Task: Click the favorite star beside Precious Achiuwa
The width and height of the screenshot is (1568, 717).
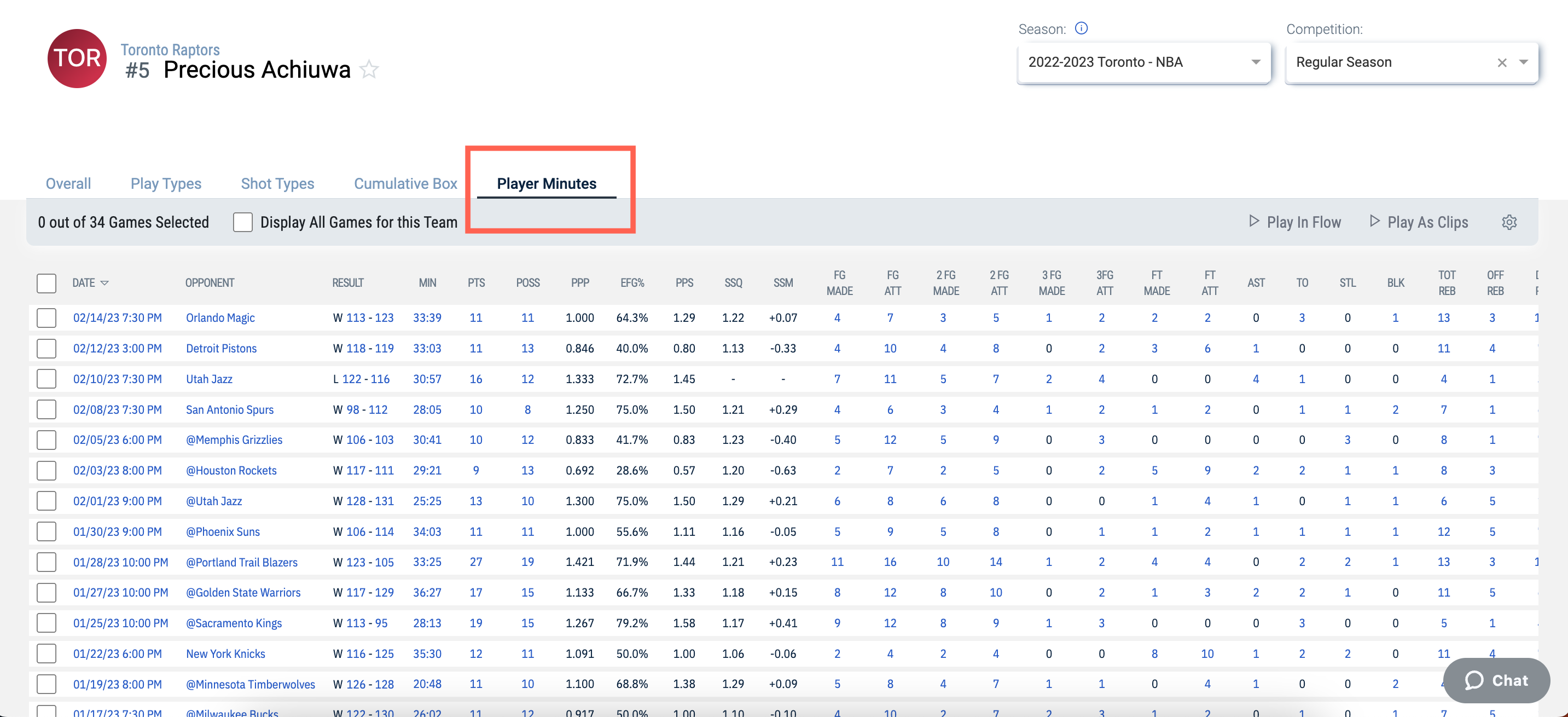Action: (368, 70)
